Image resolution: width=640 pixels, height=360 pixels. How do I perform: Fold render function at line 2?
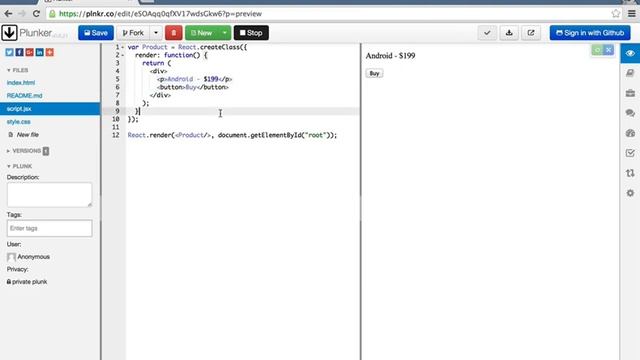[122, 55]
